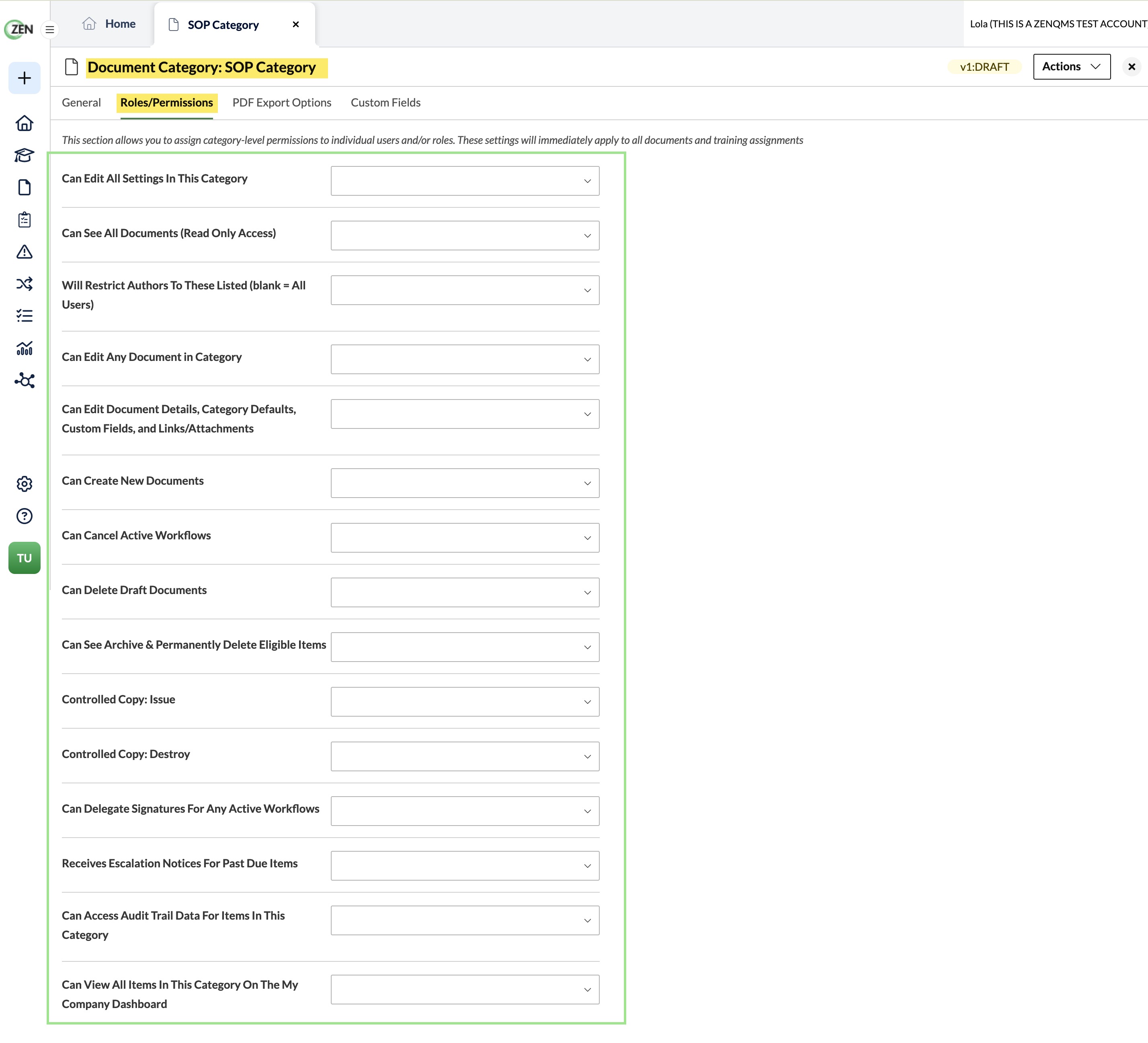Click the plus create-new button

pyautogui.click(x=25, y=78)
